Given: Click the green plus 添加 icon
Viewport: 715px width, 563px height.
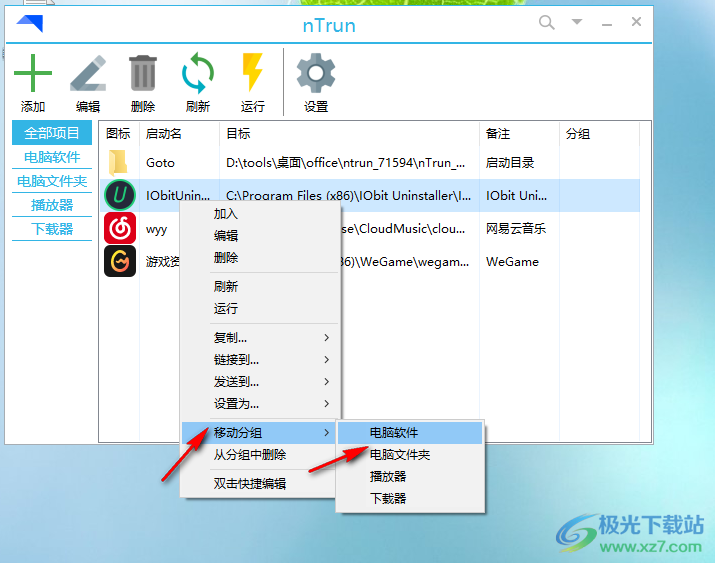Looking at the screenshot, I should (33, 73).
